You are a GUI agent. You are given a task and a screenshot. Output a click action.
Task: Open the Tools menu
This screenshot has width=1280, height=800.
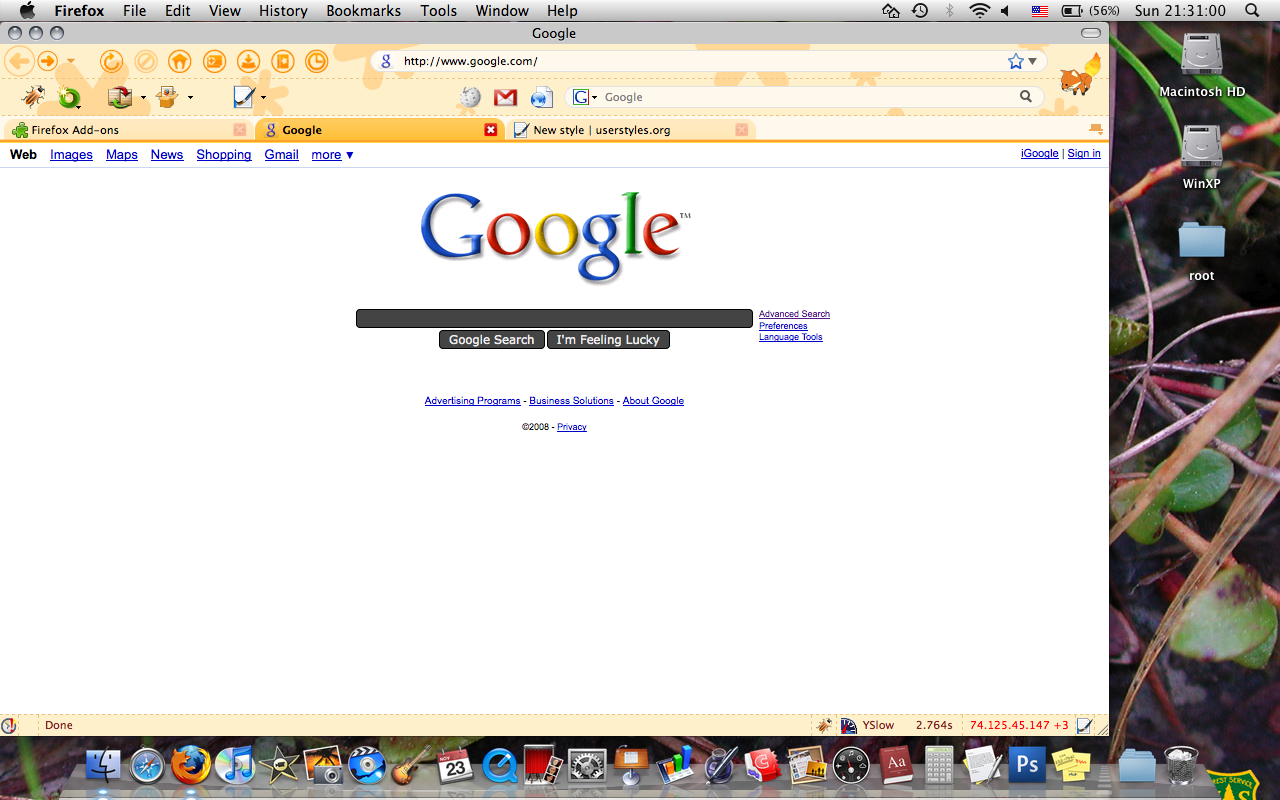coord(439,11)
